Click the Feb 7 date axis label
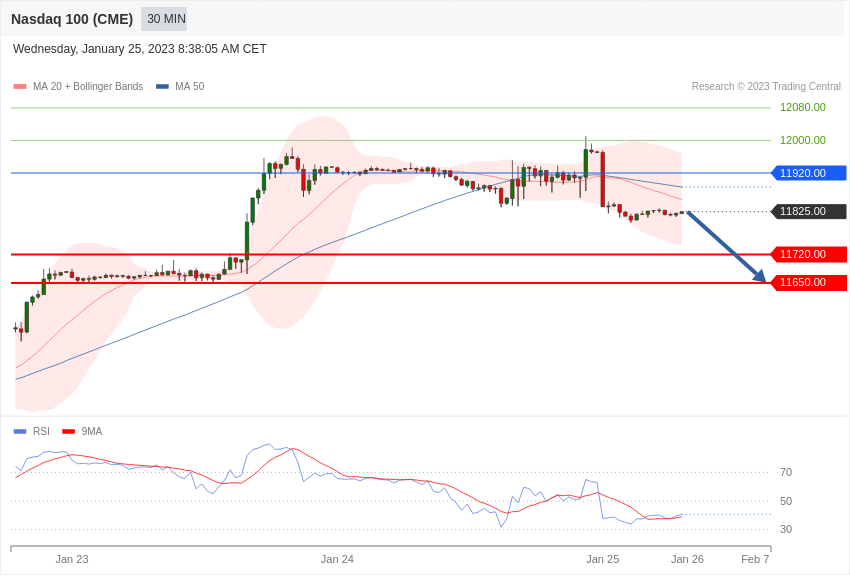 (x=755, y=559)
